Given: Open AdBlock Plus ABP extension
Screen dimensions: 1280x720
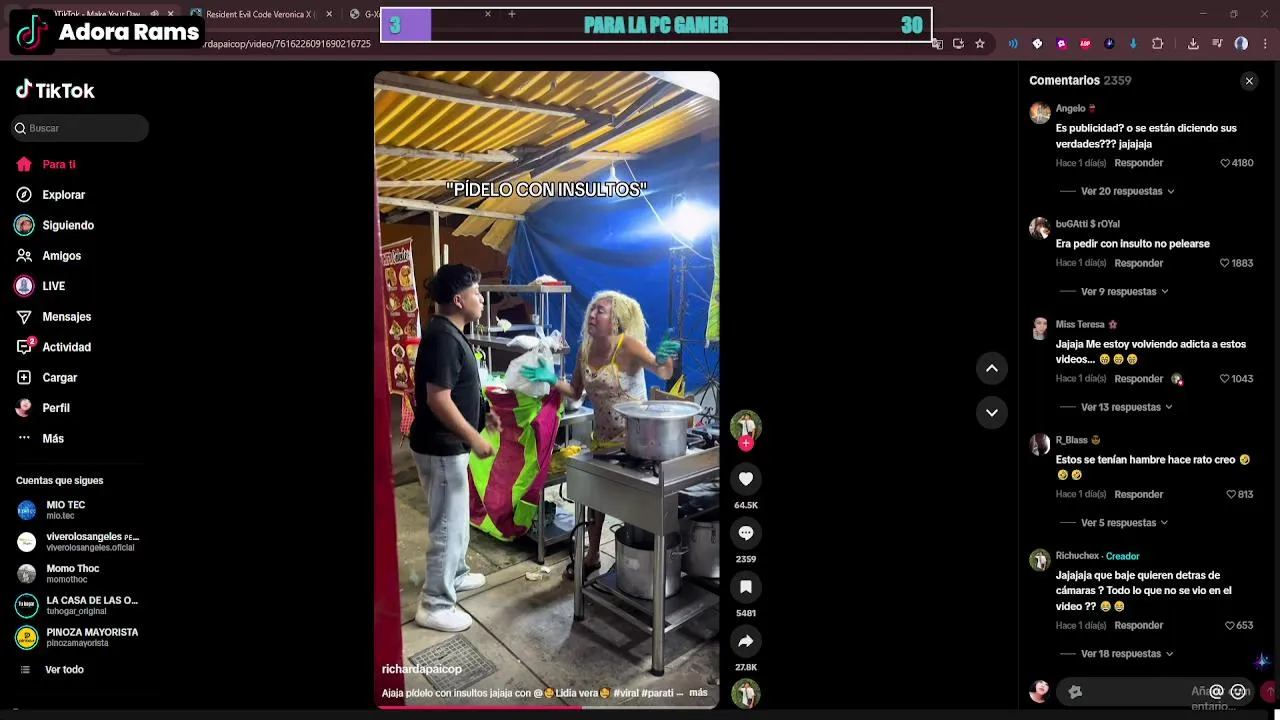Looking at the screenshot, I should [1085, 43].
